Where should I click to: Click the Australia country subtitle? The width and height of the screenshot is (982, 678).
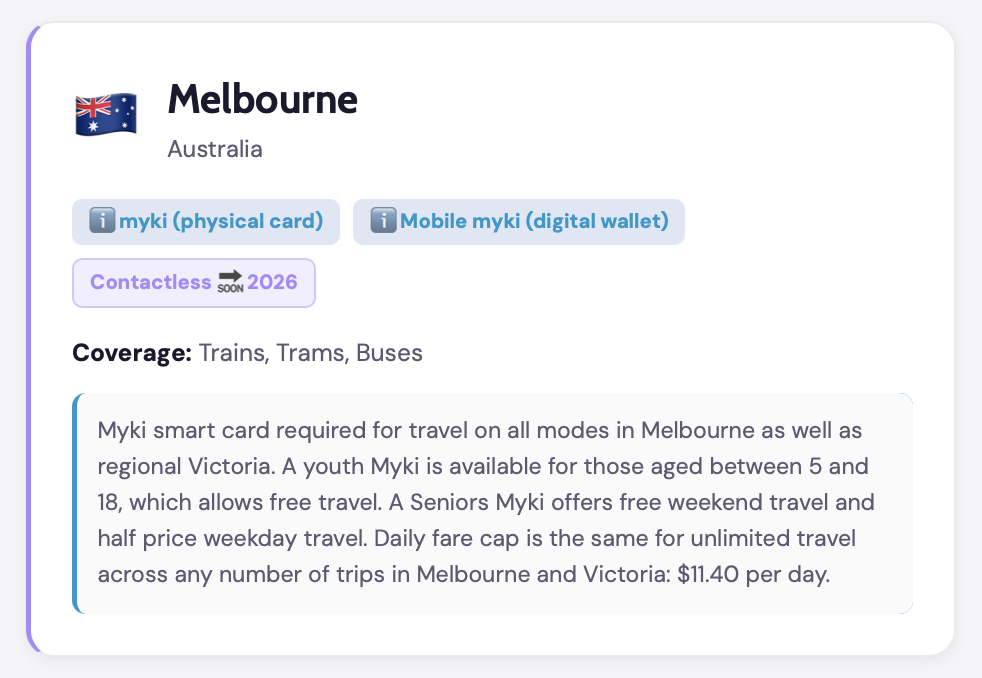tap(215, 149)
